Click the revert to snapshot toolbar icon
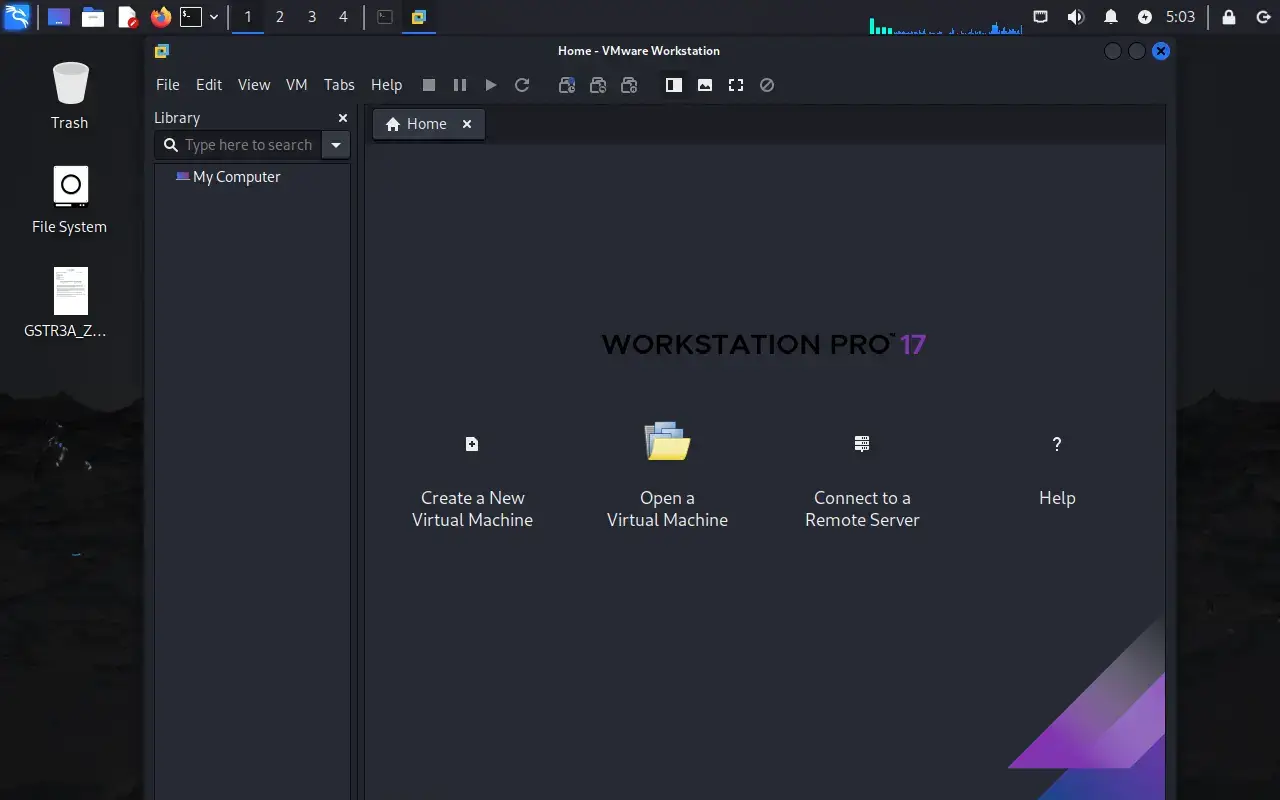 coord(598,85)
